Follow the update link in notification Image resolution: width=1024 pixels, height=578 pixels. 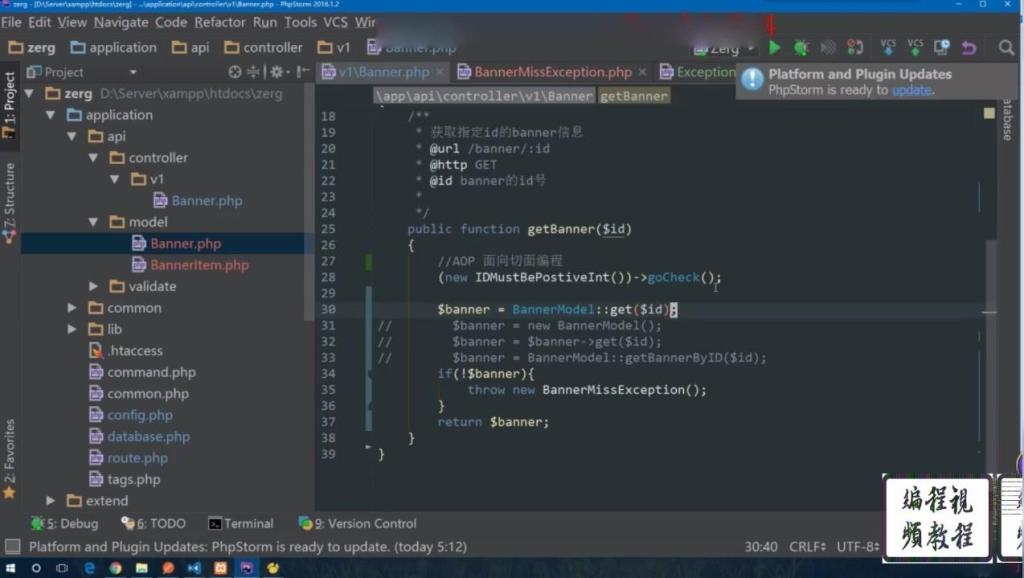tap(912, 90)
